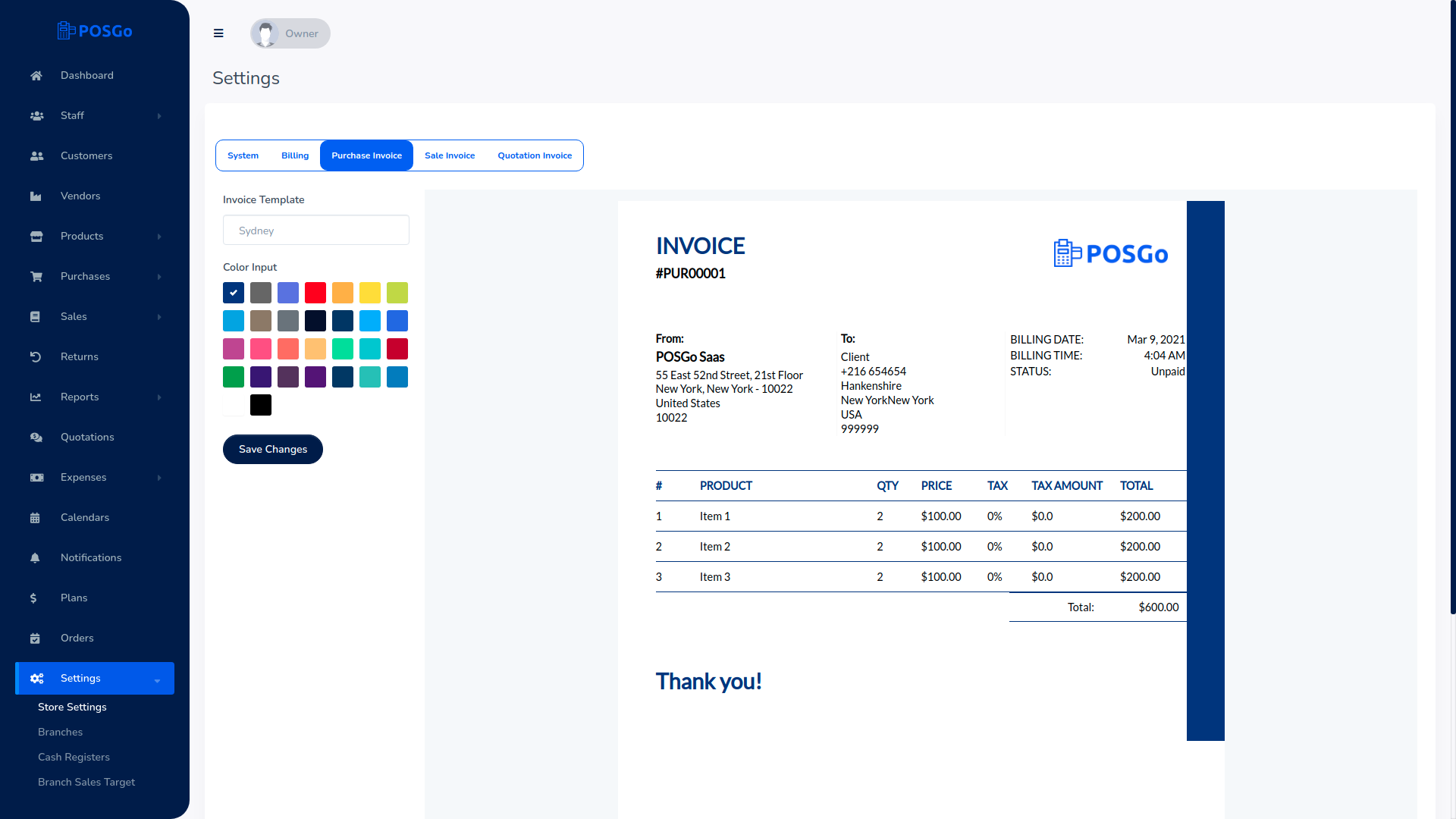This screenshot has height=819, width=1456.
Task: Select the dark navy blue color swatch
Action: pos(316,321)
